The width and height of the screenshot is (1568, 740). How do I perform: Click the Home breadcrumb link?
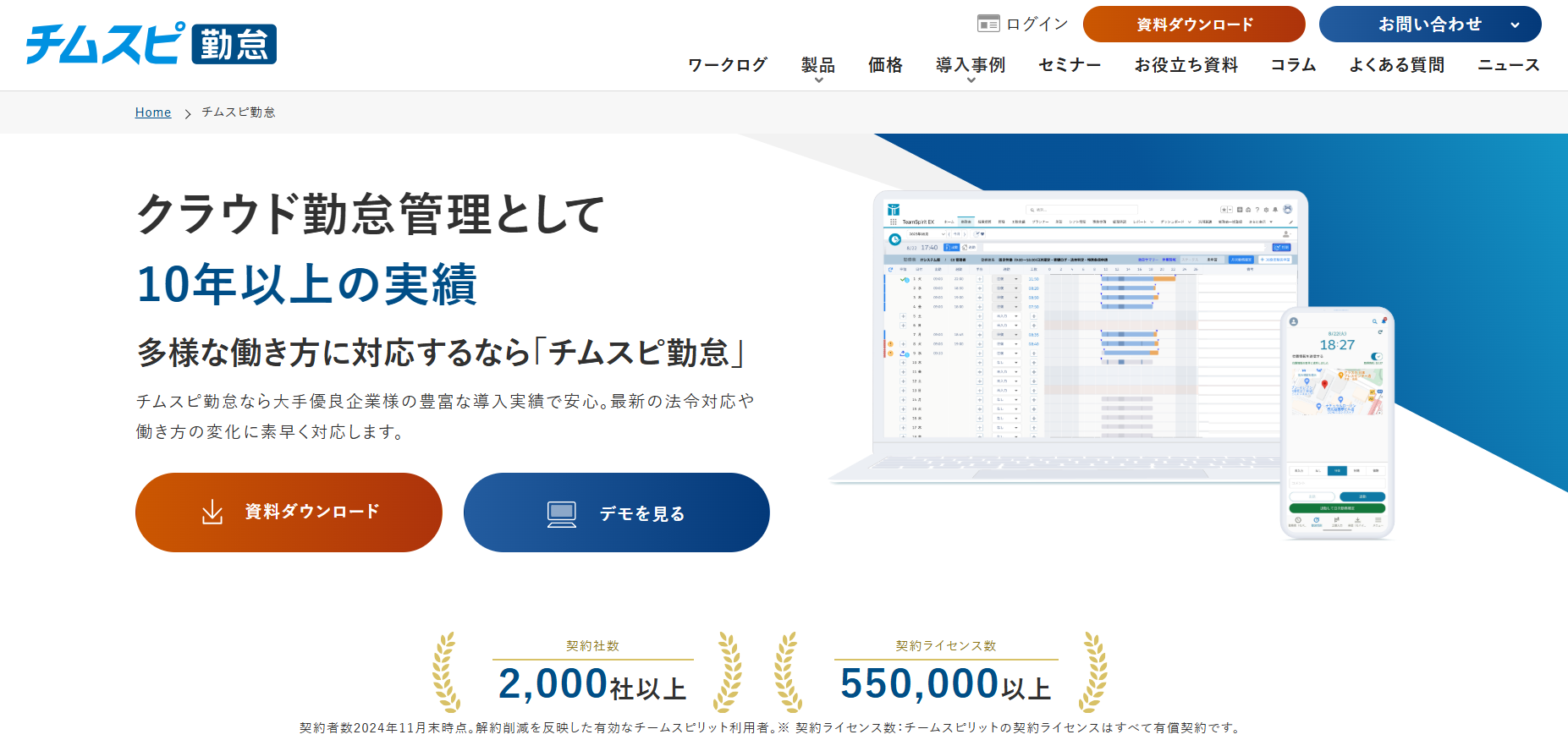[x=153, y=112]
